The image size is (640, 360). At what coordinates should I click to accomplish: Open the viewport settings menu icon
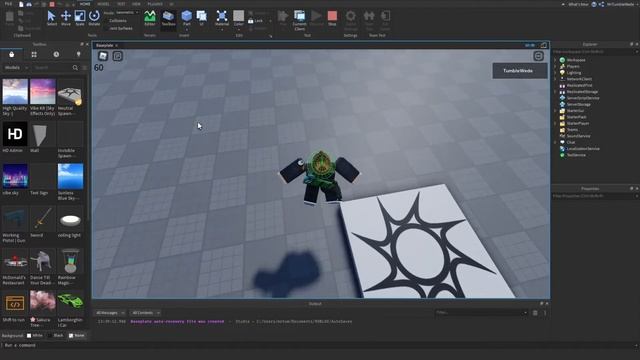tap(538, 56)
